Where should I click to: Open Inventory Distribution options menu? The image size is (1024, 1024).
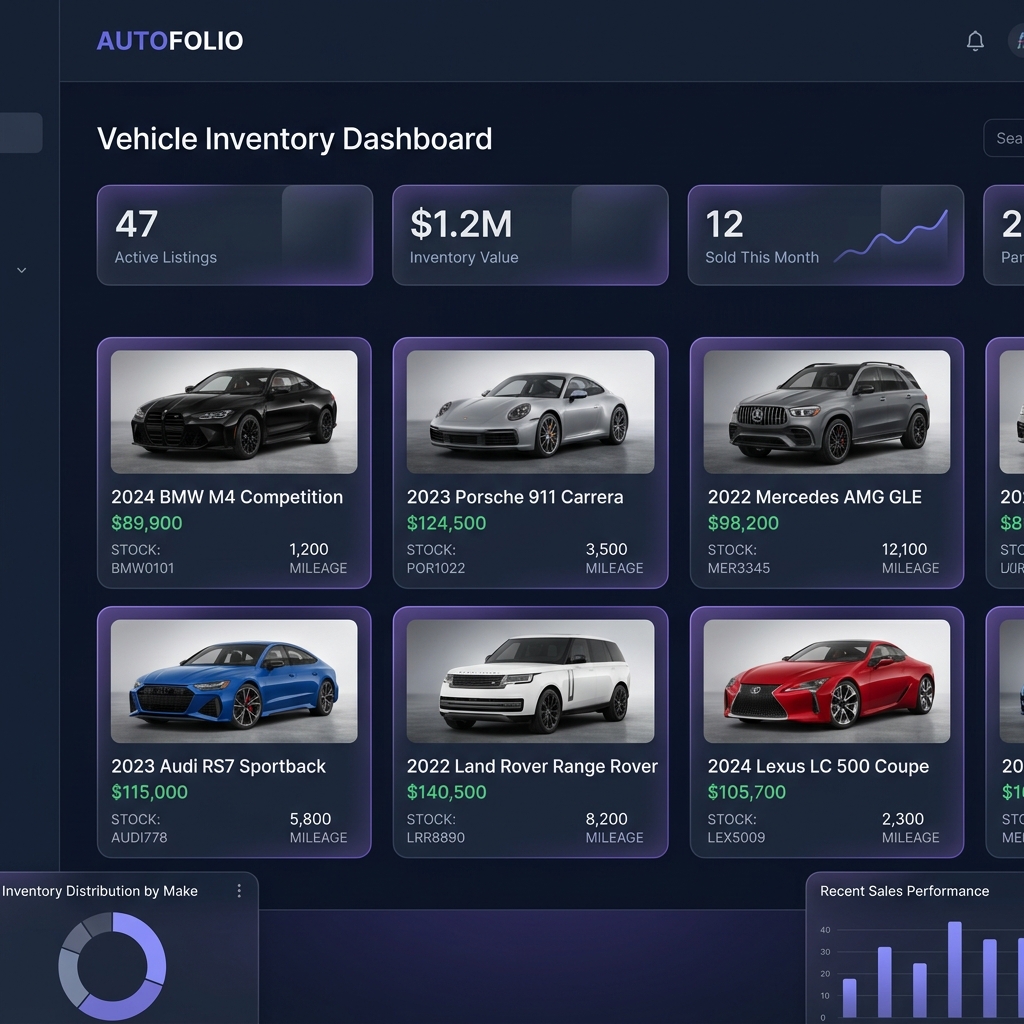click(239, 891)
